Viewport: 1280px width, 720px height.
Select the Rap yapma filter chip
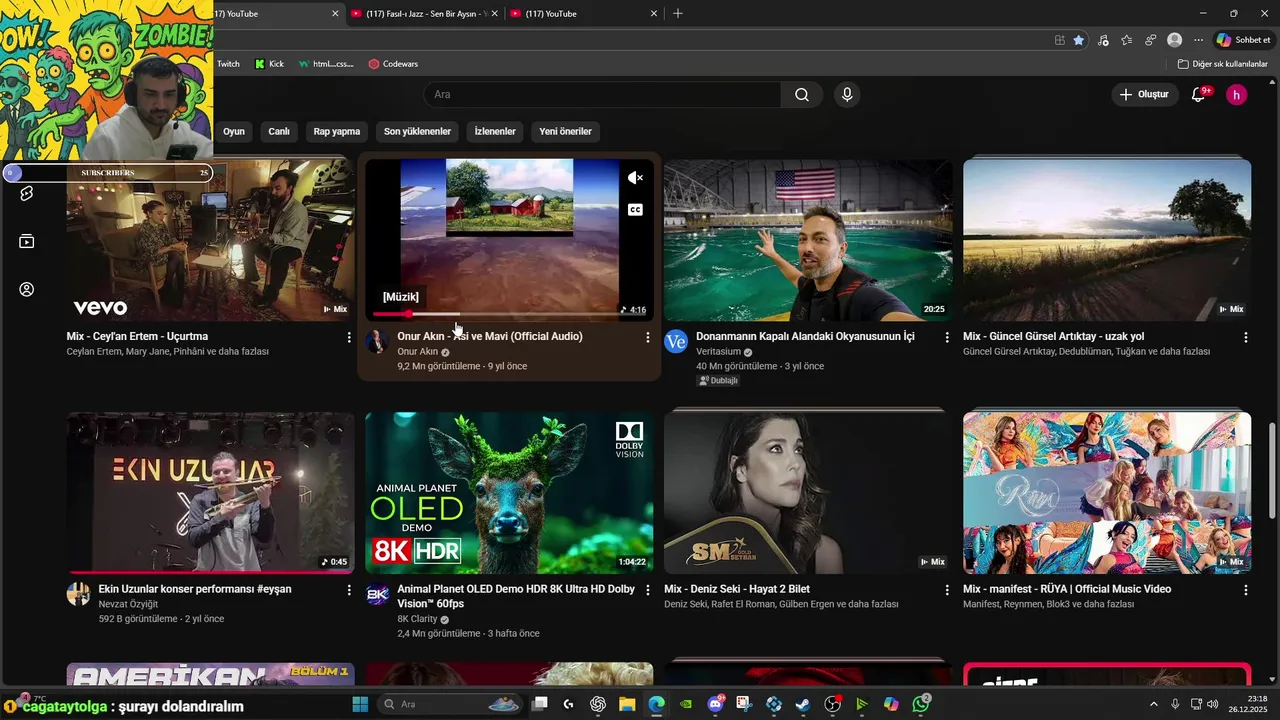(x=337, y=132)
